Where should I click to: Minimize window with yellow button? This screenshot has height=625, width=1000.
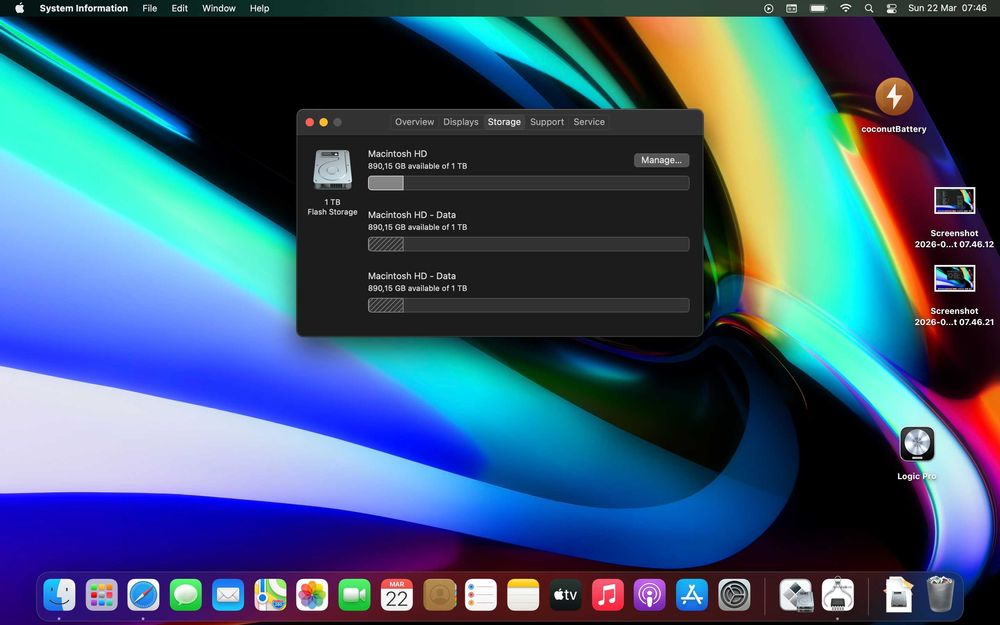[323, 122]
